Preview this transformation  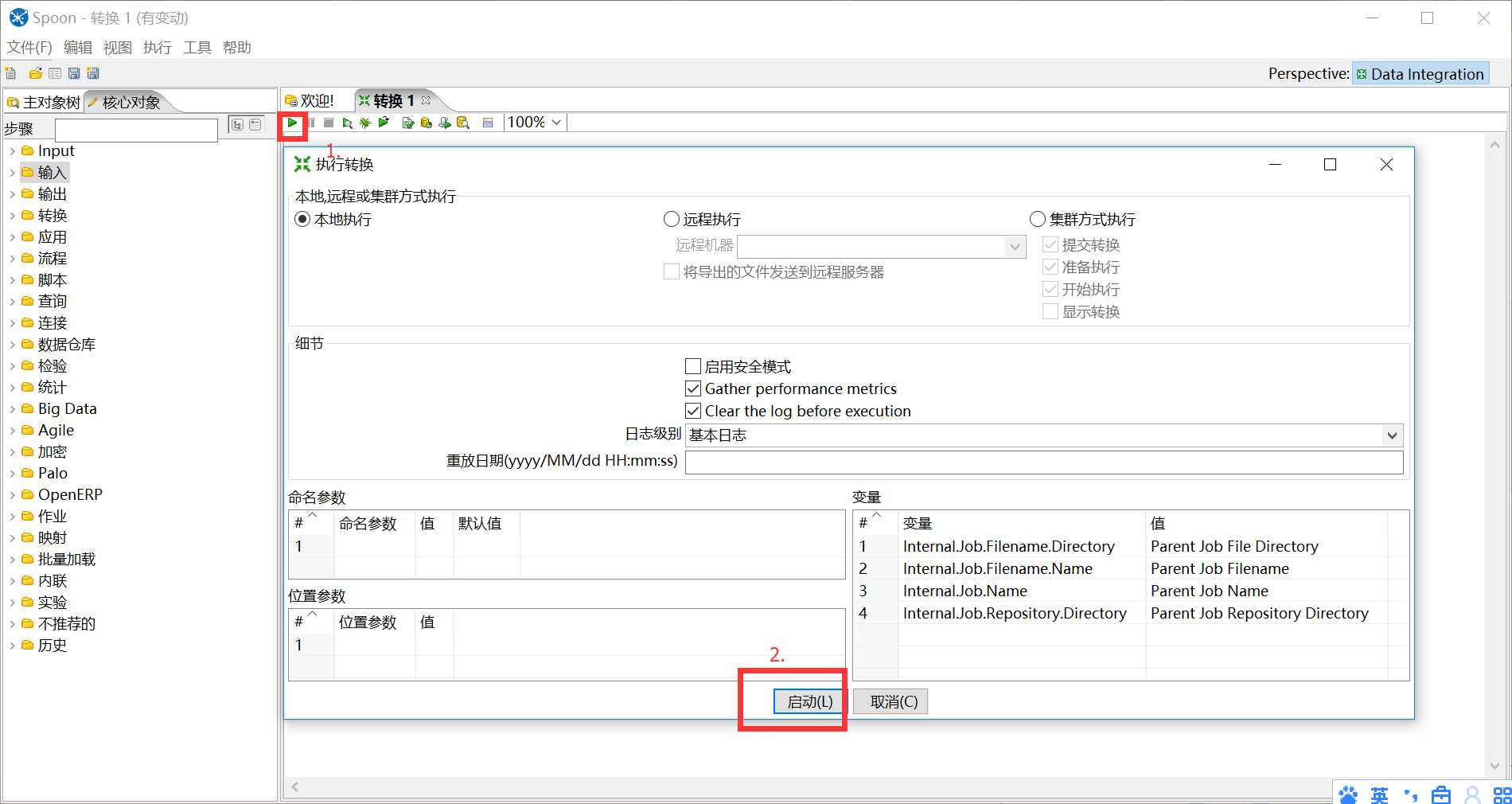pyautogui.click(x=348, y=123)
